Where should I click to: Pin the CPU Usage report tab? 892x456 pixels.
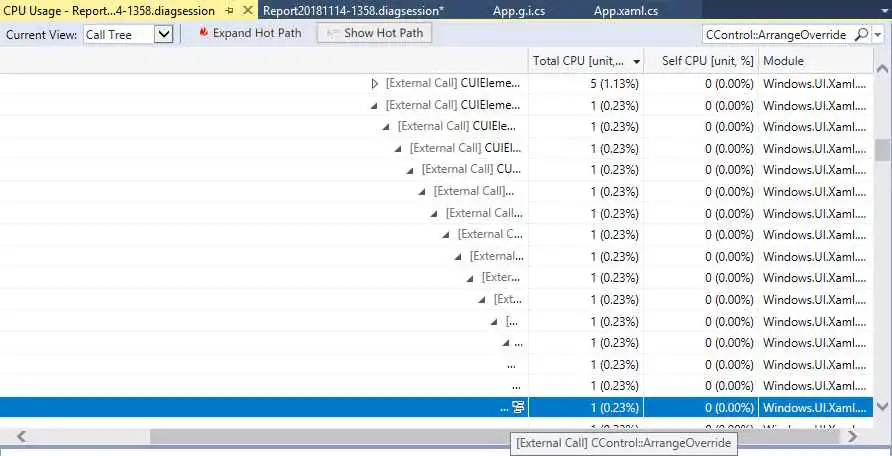pos(229,11)
